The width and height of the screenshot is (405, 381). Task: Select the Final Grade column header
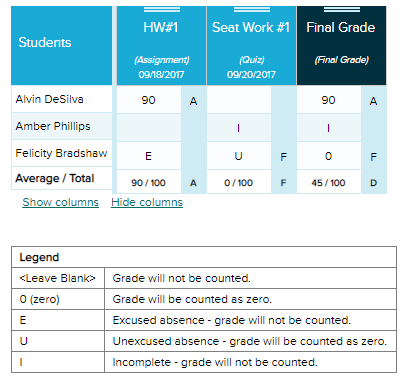point(342,46)
